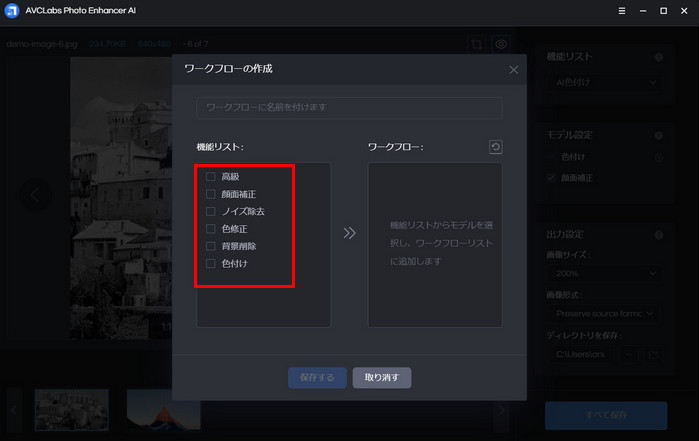Select the 色修正 checkbox
The image size is (699, 441).
click(x=210, y=229)
